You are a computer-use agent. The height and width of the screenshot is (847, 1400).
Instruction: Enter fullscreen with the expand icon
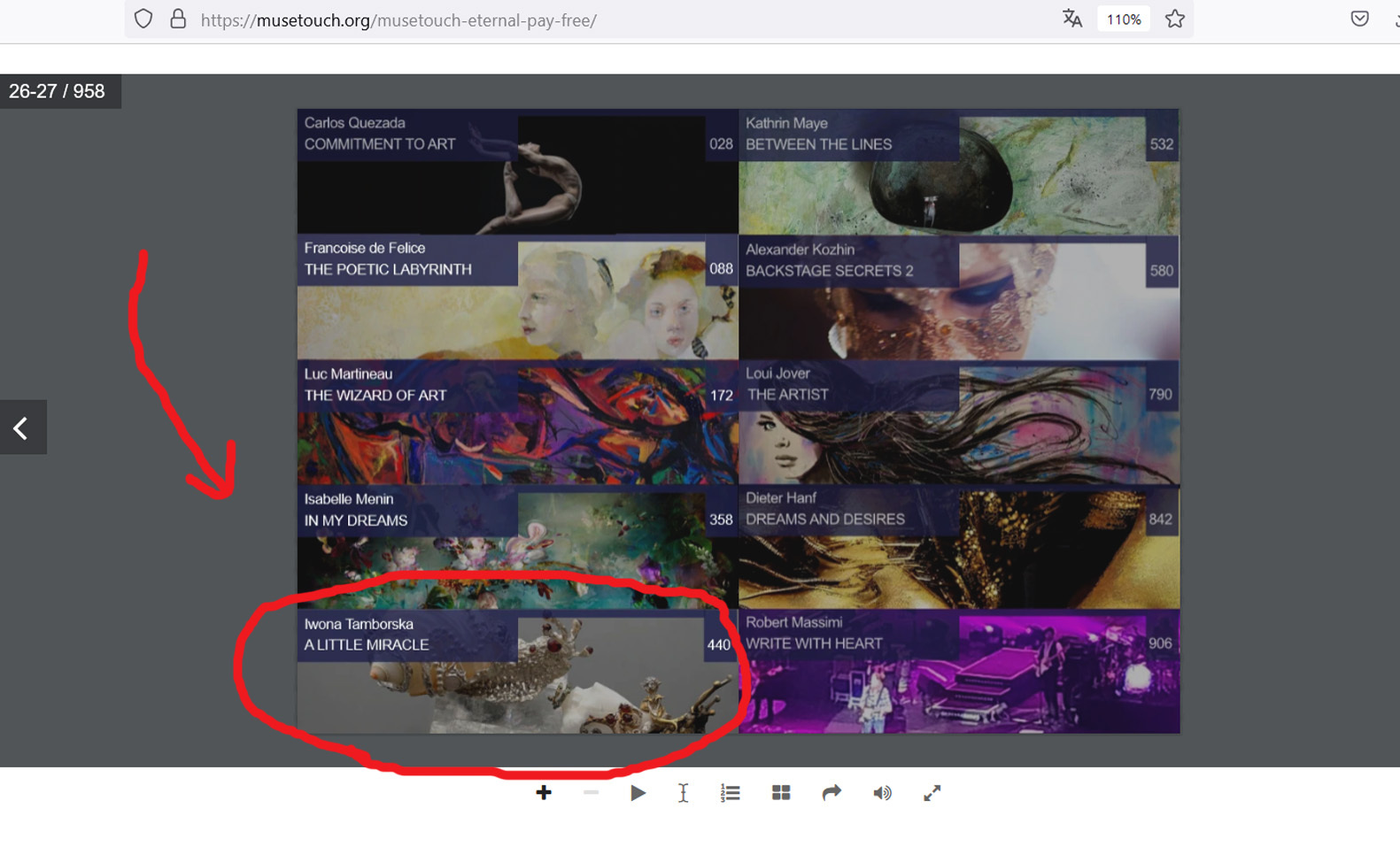(932, 793)
